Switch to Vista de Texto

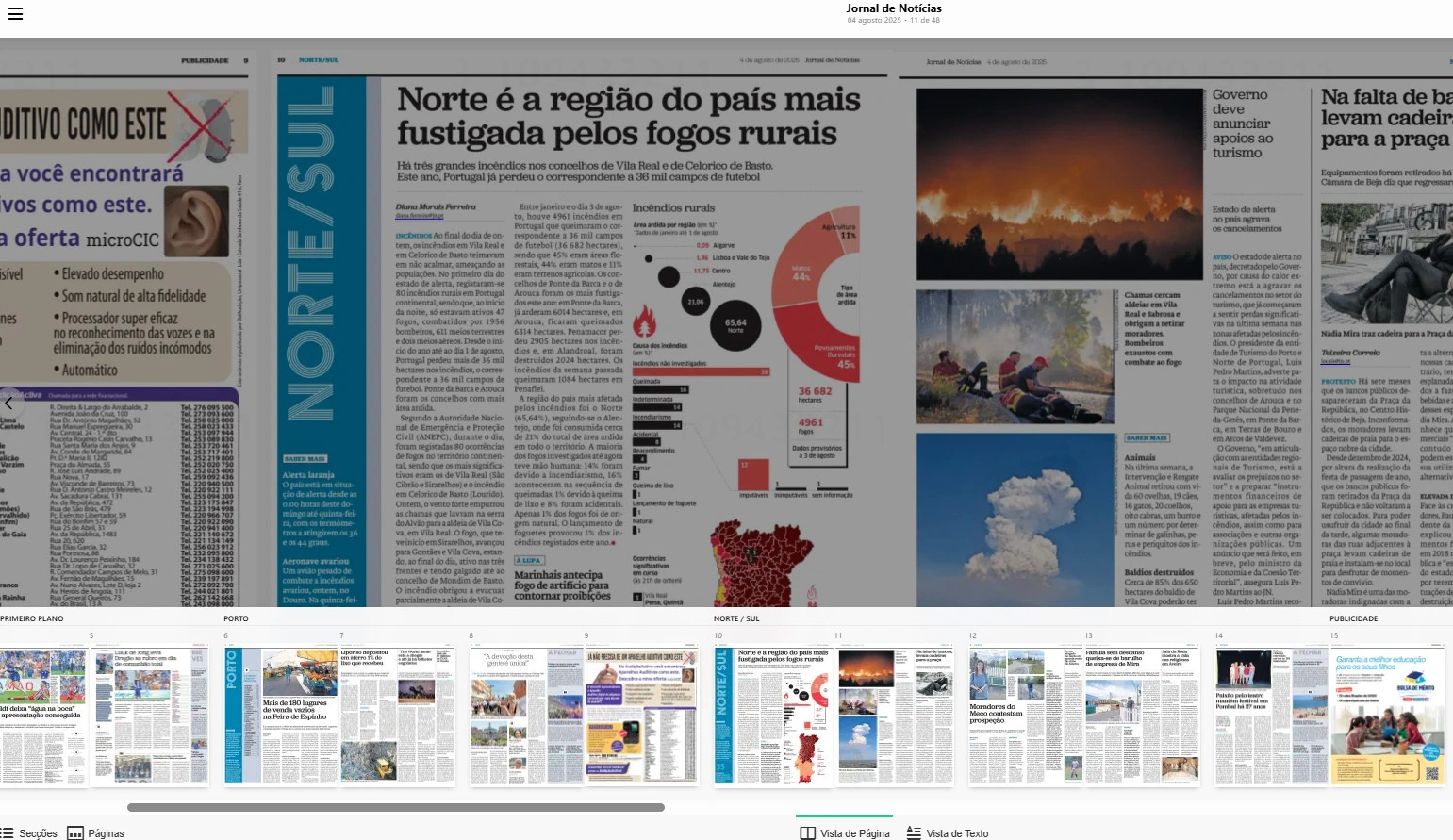[x=948, y=833]
